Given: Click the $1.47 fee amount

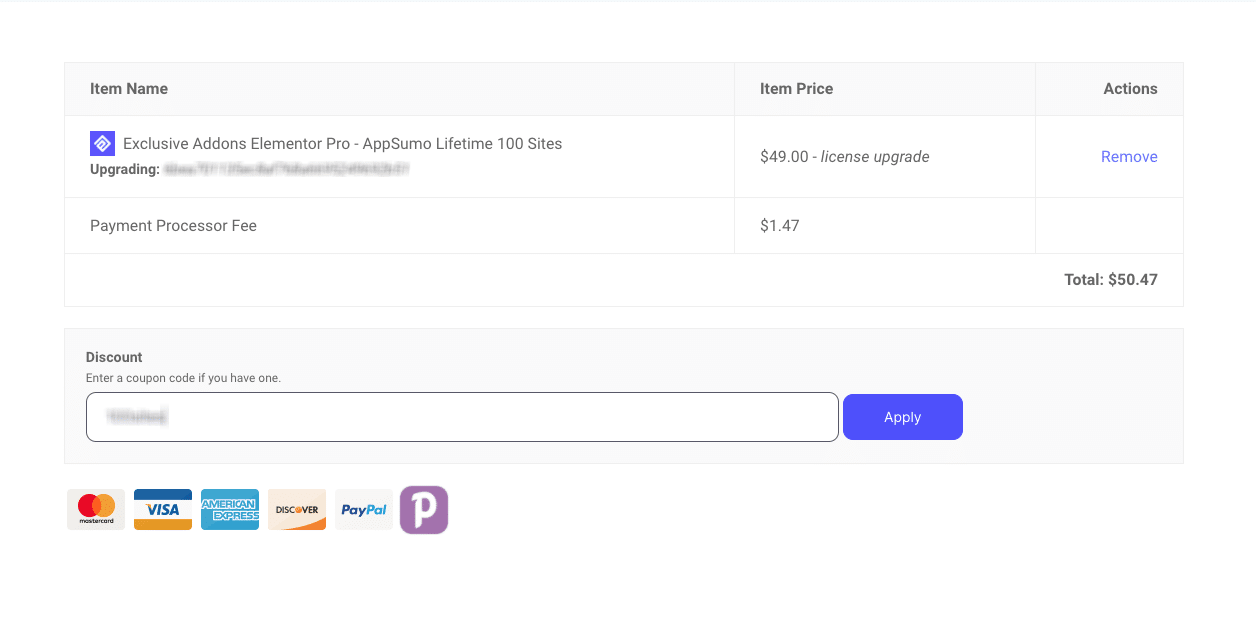Looking at the screenshot, I should point(780,226).
